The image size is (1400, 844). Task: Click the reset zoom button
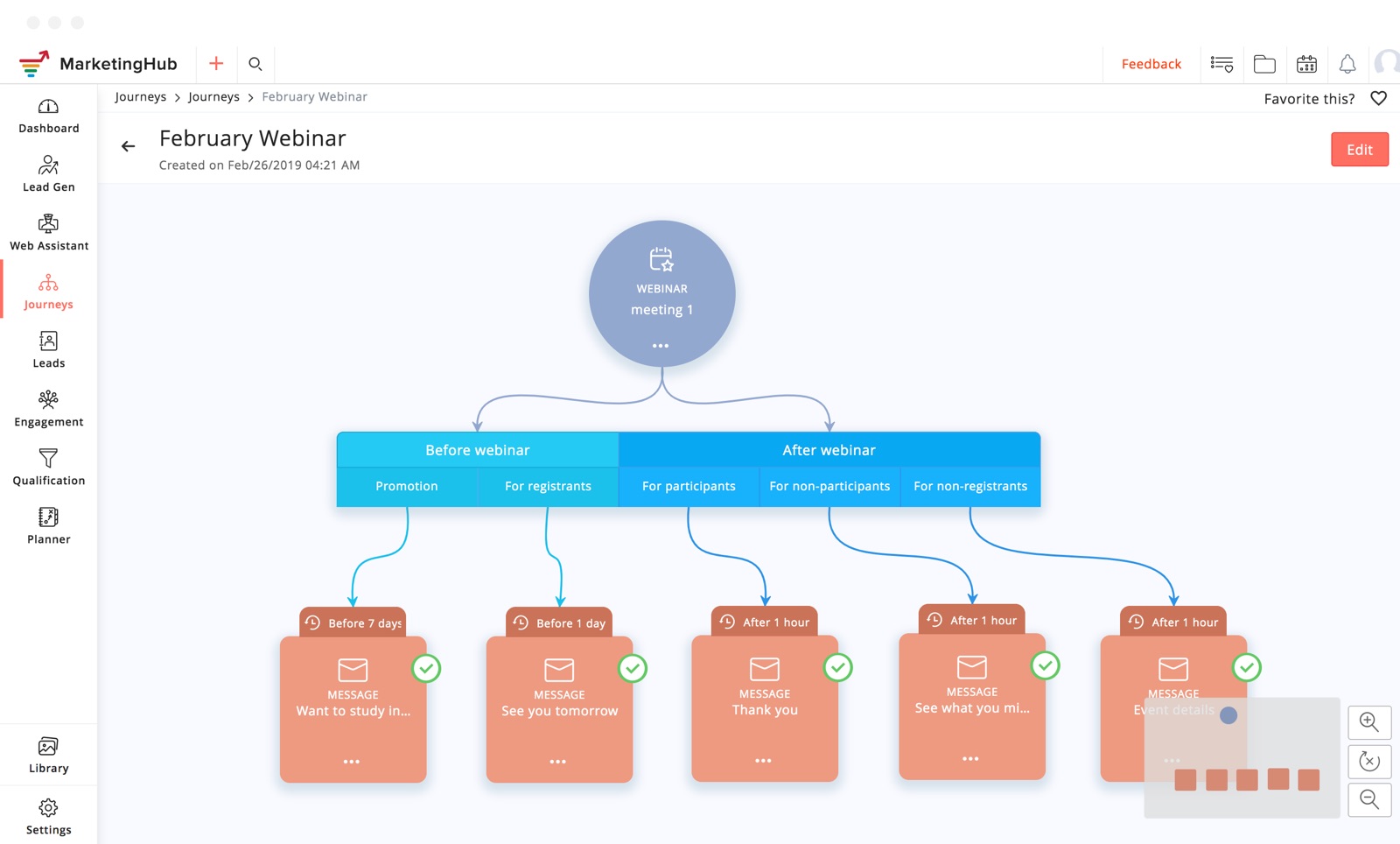point(1369,761)
